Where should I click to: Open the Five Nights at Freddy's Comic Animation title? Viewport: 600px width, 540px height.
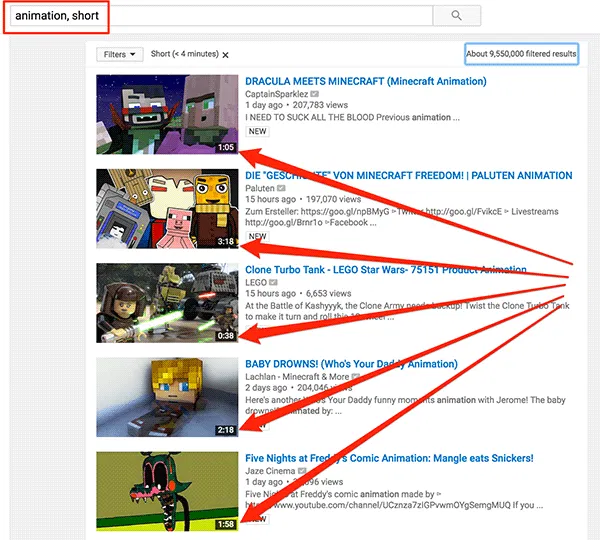[389, 458]
